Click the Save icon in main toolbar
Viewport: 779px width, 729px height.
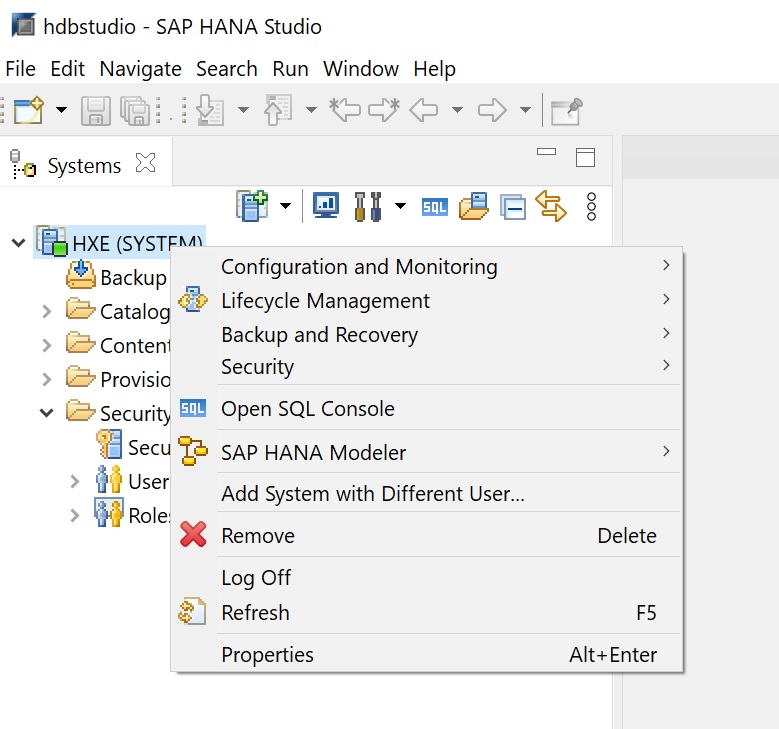tap(95, 110)
